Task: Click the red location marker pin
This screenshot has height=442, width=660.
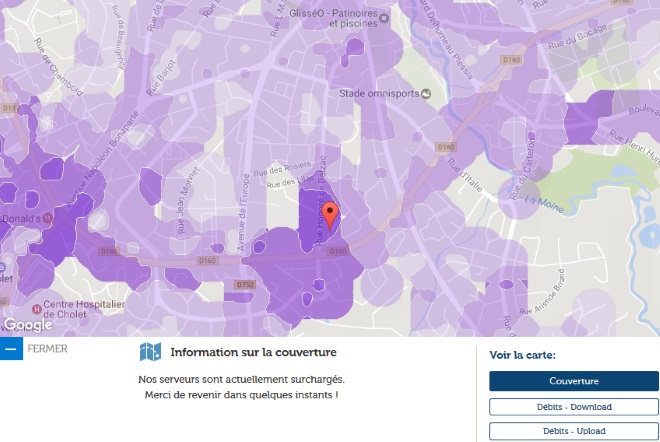Action: click(332, 215)
